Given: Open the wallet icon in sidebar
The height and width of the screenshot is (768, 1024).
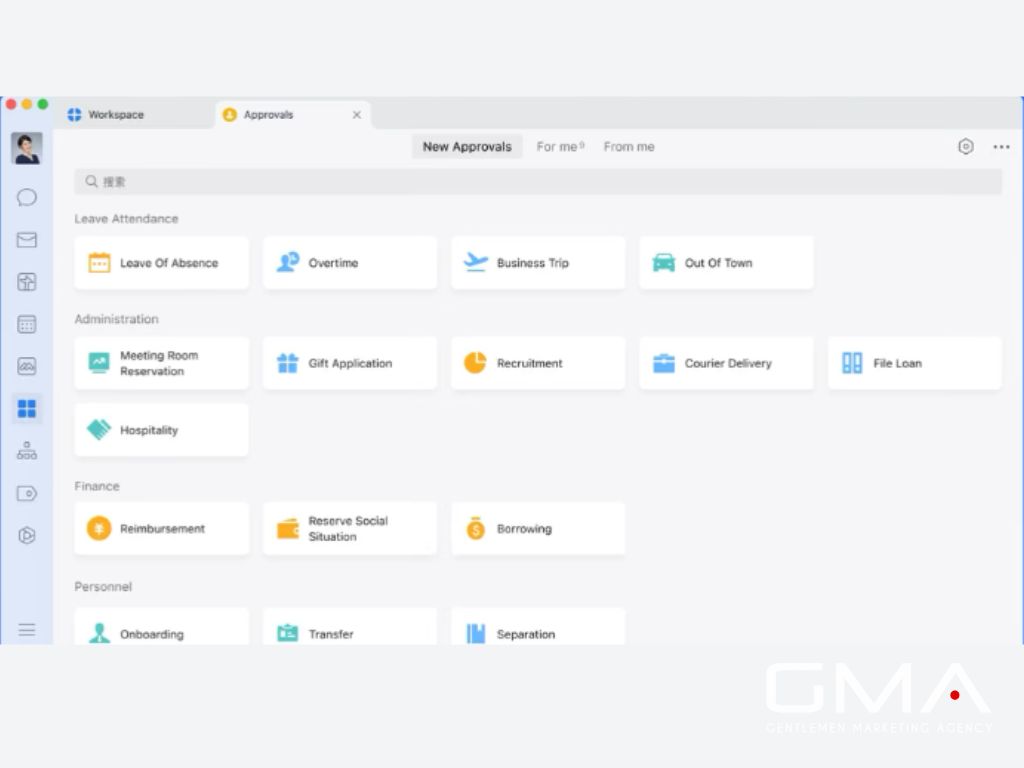Looking at the screenshot, I should pos(27,493).
